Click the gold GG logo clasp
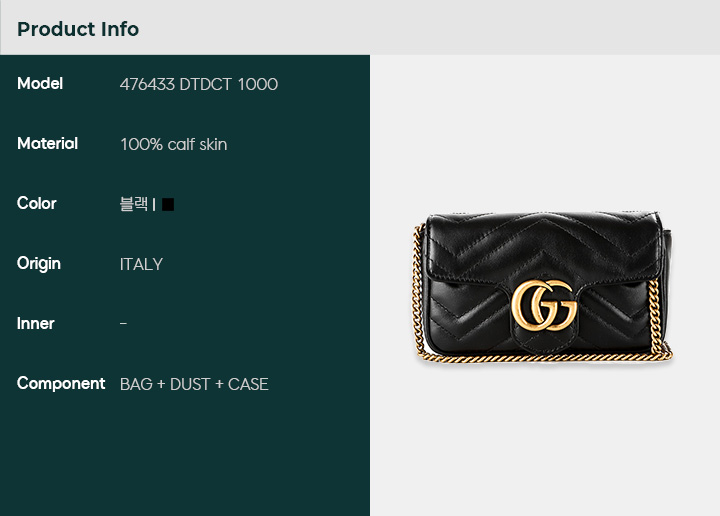The image size is (720, 516). [544, 305]
